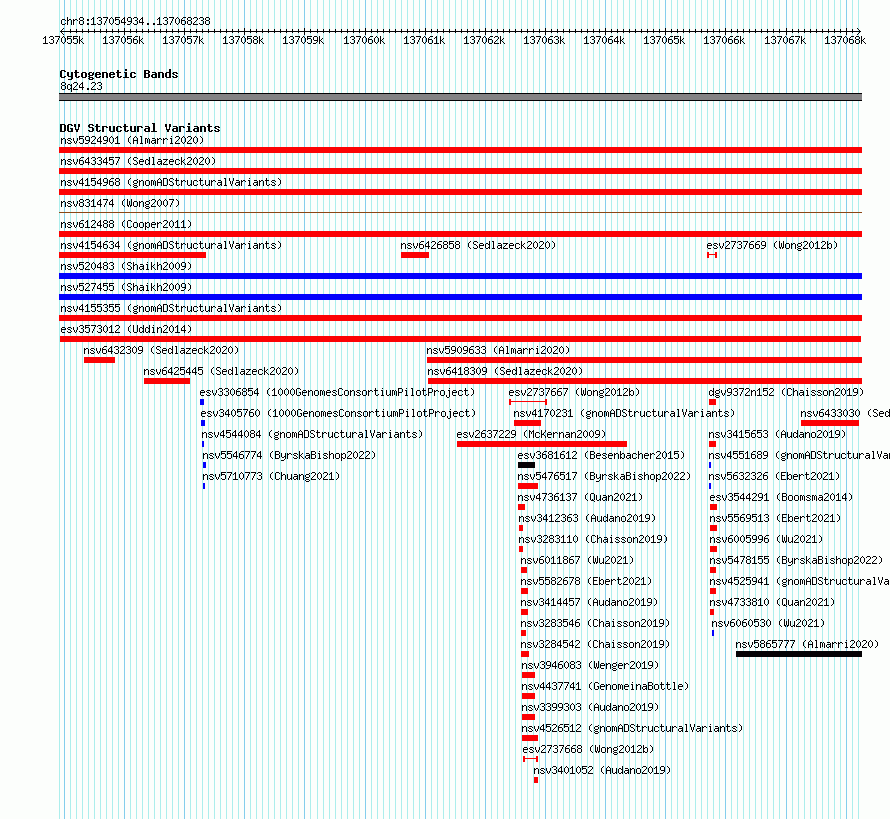The height and width of the screenshot is (819, 890).
Task: Open esv3306854 (1000GenomesConsortiumPilotProject) label
Action: pyautogui.click(x=337, y=392)
